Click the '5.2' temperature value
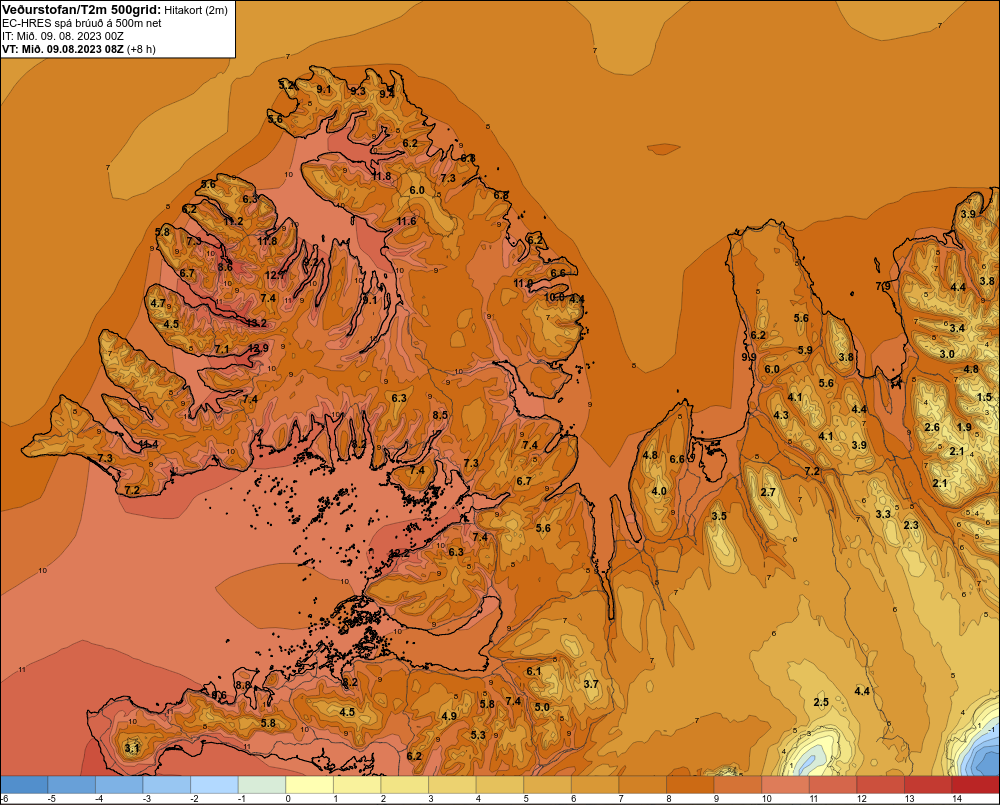This screenshot has width=1000, height=805. [286, 85]
